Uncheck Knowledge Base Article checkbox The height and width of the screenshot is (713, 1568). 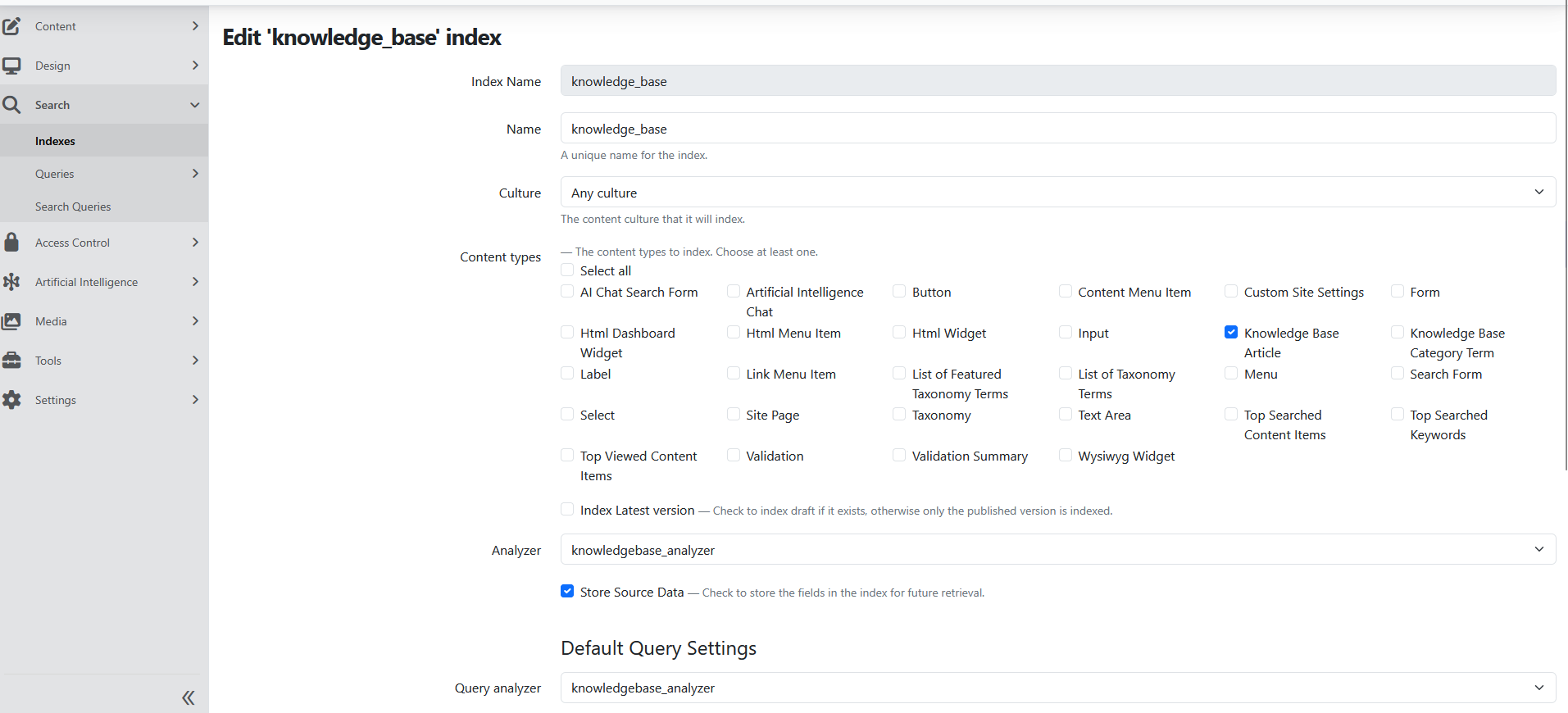[x=1231, y=332]
